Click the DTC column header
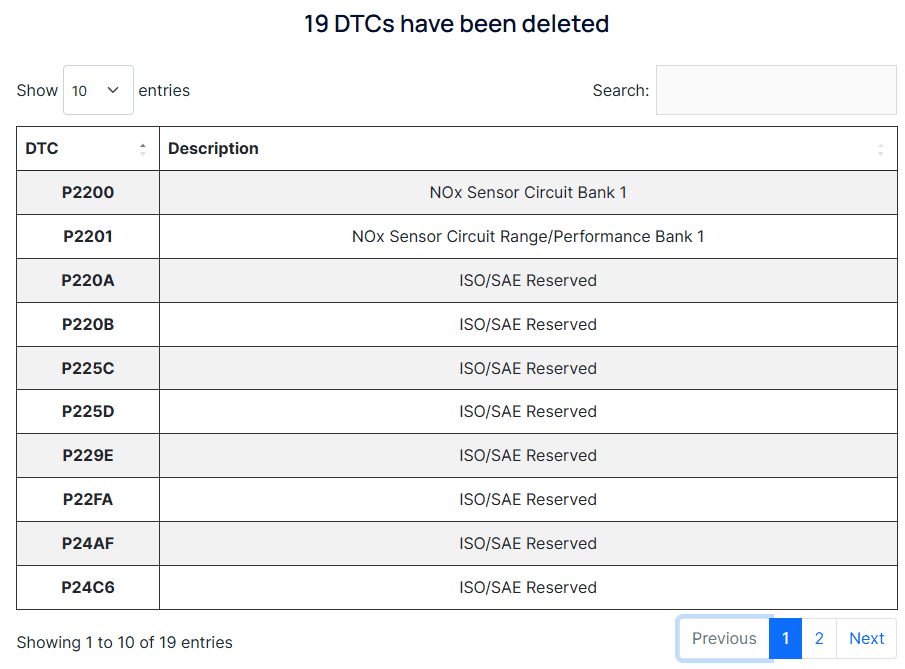Viewport: 905px width, 669px height. 42,149
